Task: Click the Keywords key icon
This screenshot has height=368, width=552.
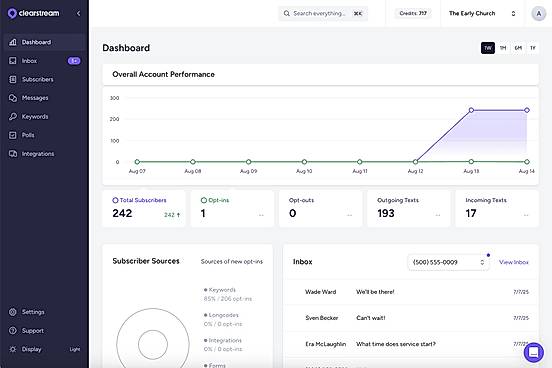Action: pos(13,117)
